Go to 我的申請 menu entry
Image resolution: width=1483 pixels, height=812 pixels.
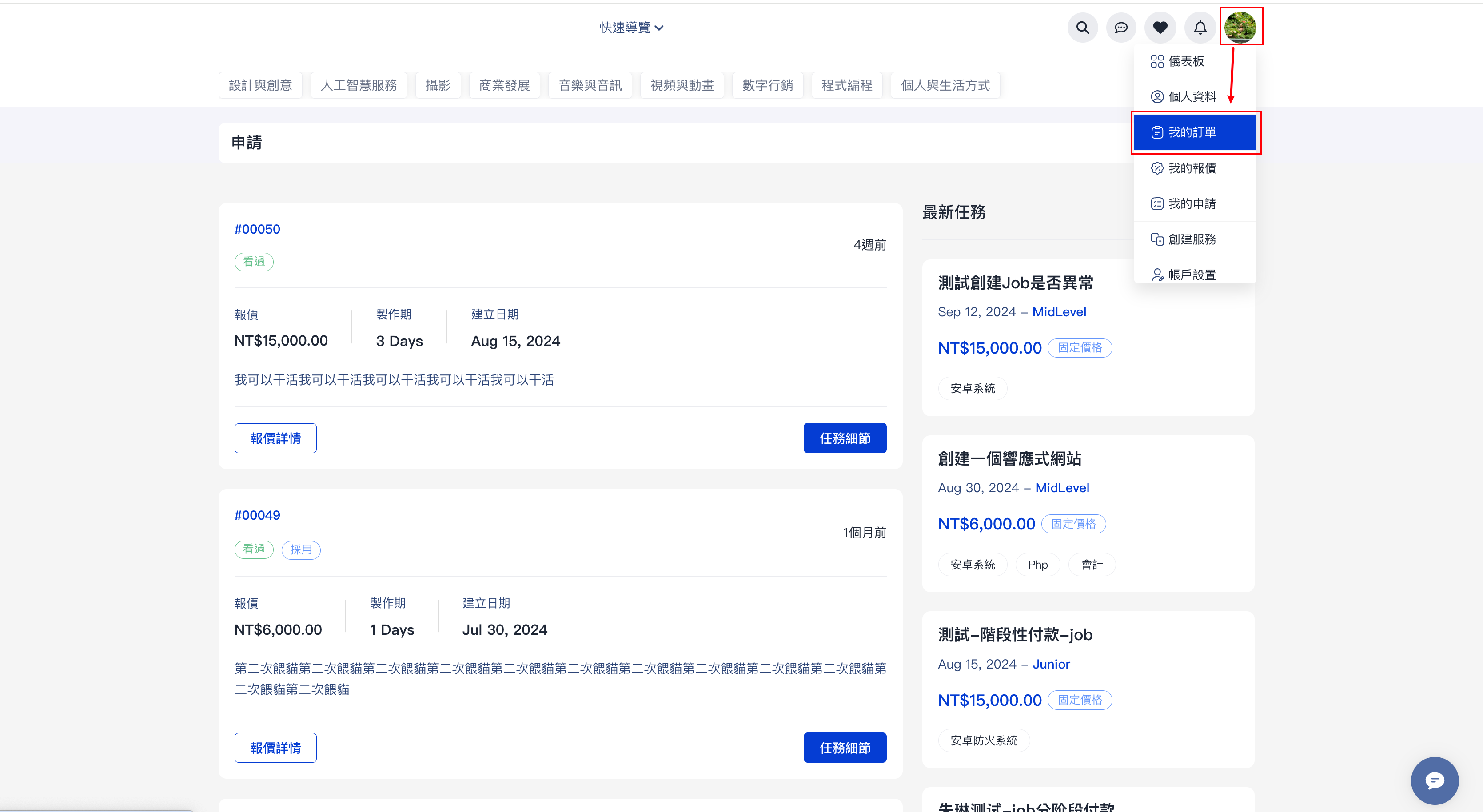pos(1192,204)
